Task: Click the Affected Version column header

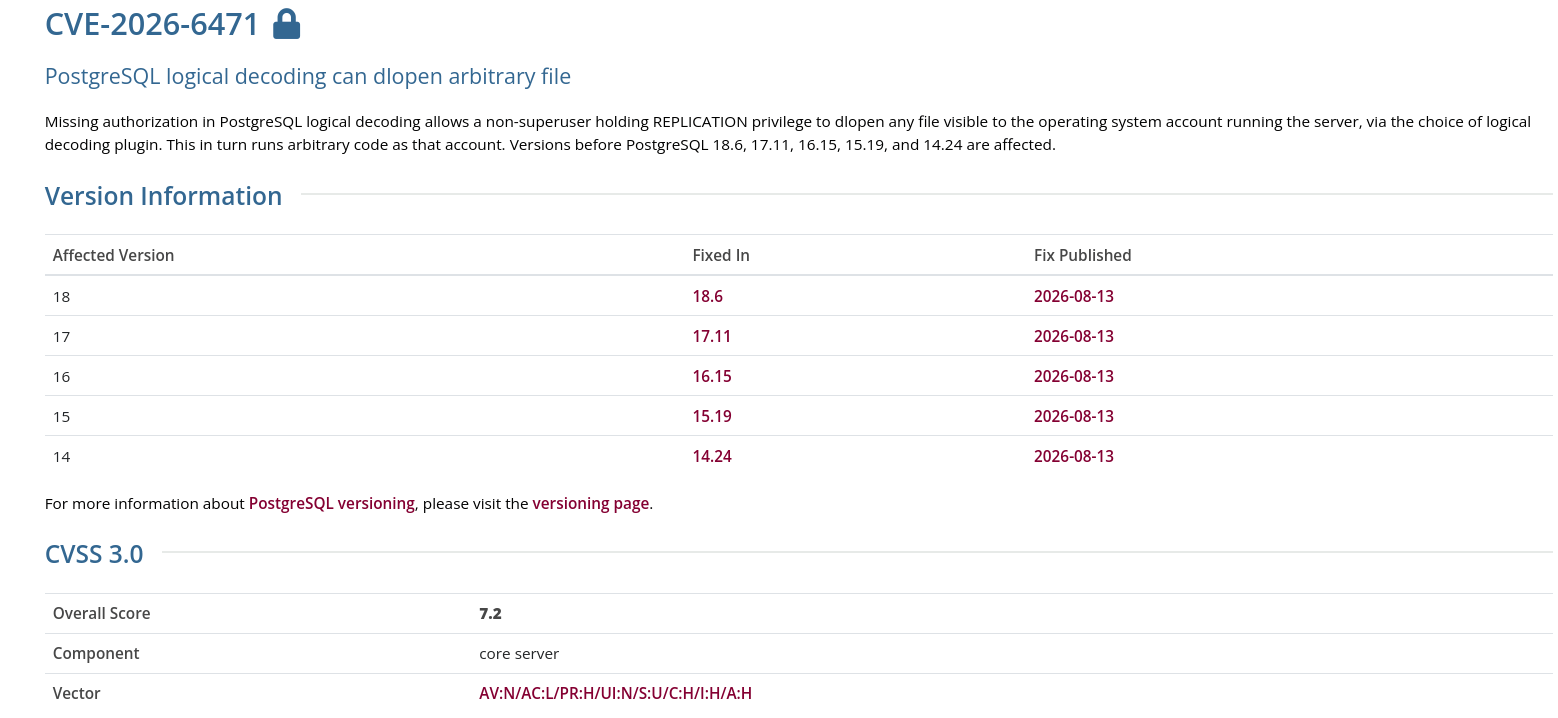Action: (x=113, y=255)
